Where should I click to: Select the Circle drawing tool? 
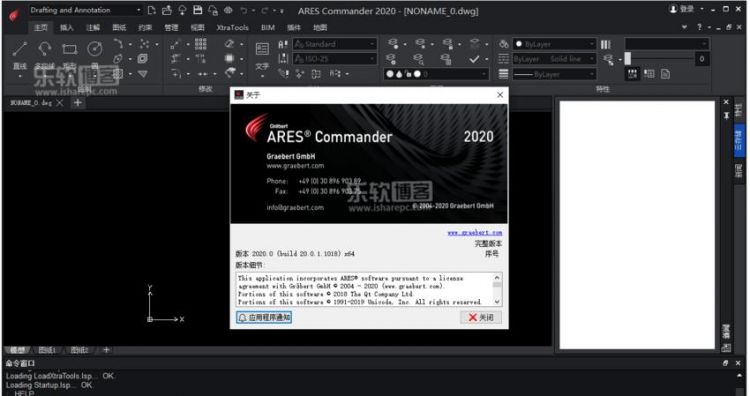coord(95,49)
